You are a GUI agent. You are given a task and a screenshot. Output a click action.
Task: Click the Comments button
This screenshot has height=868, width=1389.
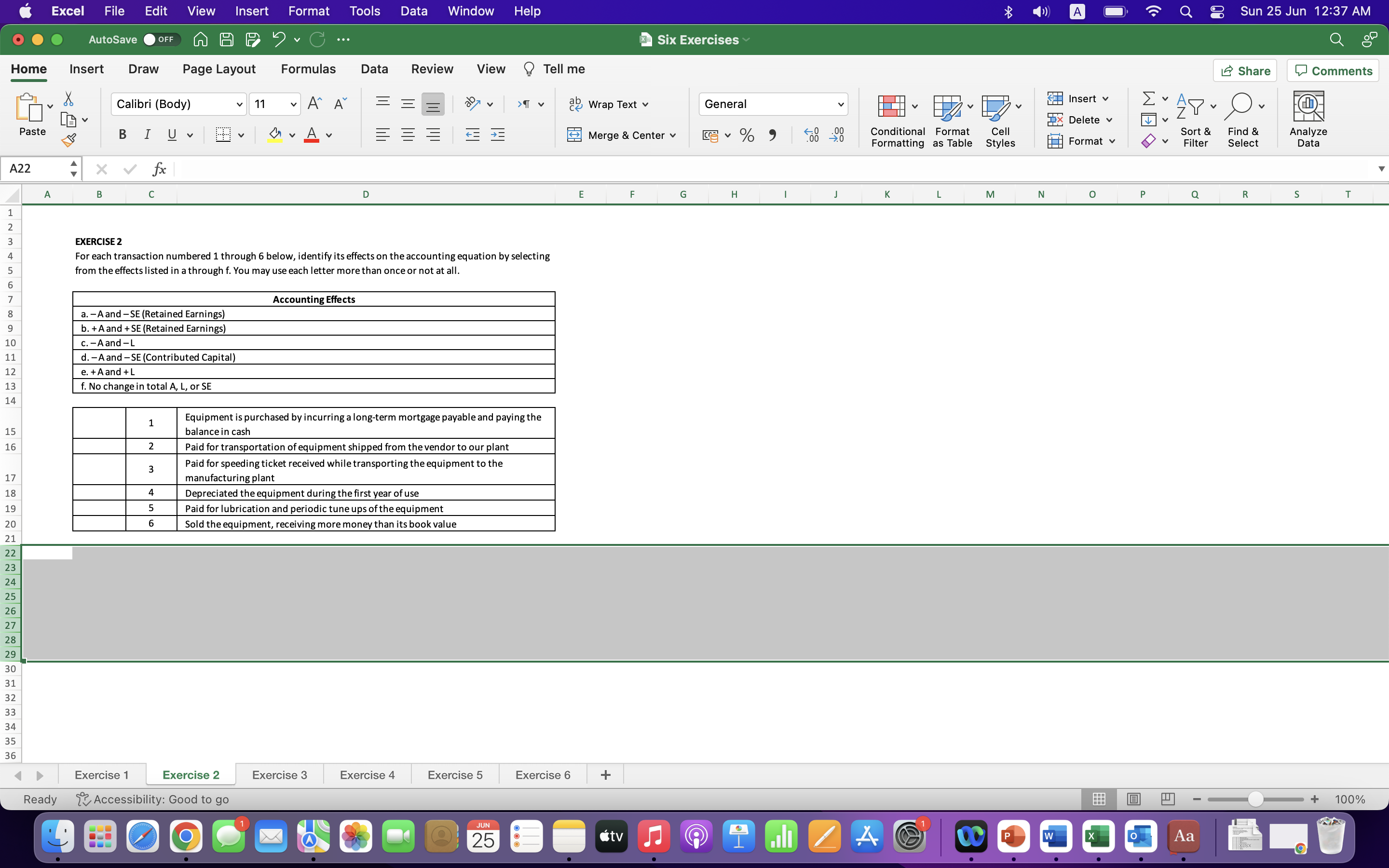[x=1333, y=70]
